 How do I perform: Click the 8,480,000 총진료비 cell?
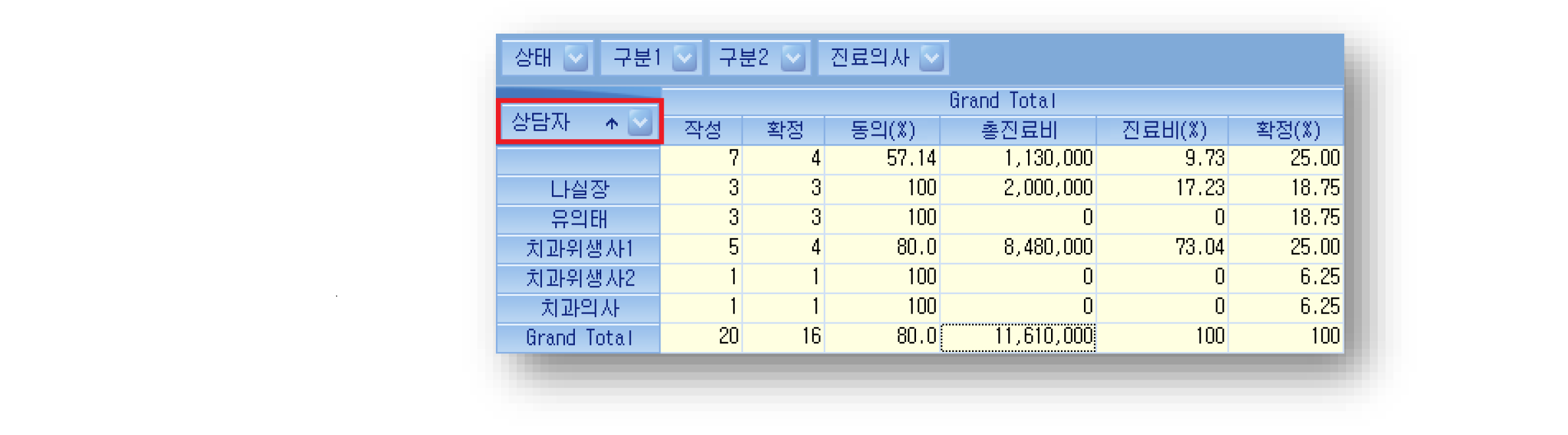1018,248
